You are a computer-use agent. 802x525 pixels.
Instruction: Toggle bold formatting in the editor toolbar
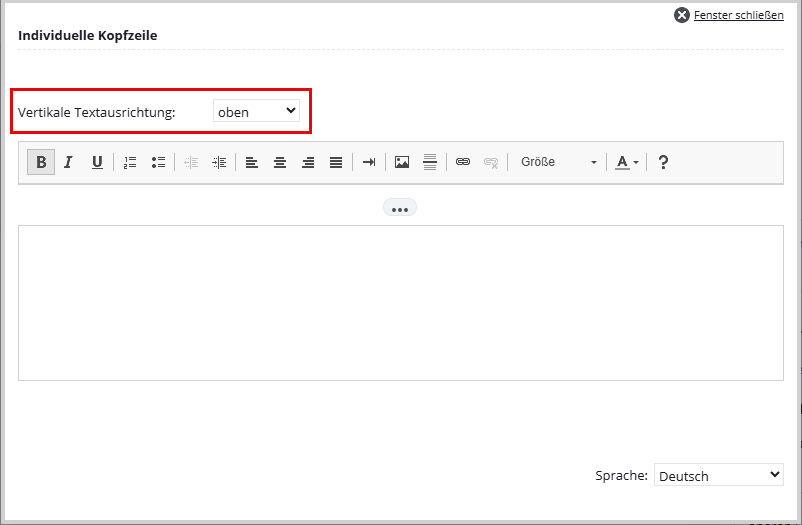41,162
